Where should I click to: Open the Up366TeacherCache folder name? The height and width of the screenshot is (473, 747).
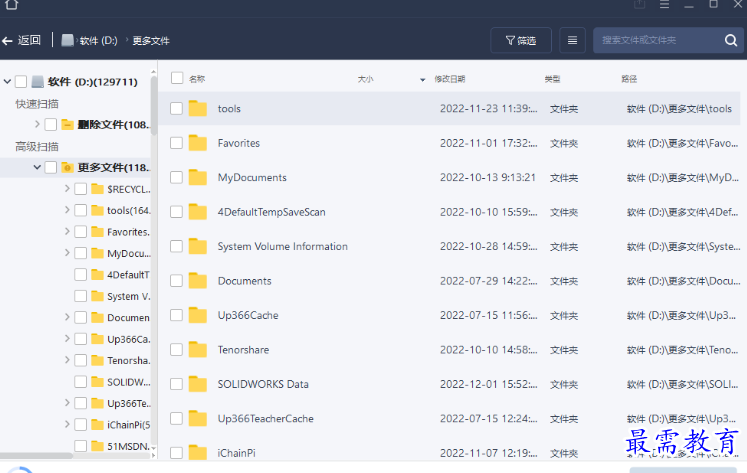[x=265, y=419]
